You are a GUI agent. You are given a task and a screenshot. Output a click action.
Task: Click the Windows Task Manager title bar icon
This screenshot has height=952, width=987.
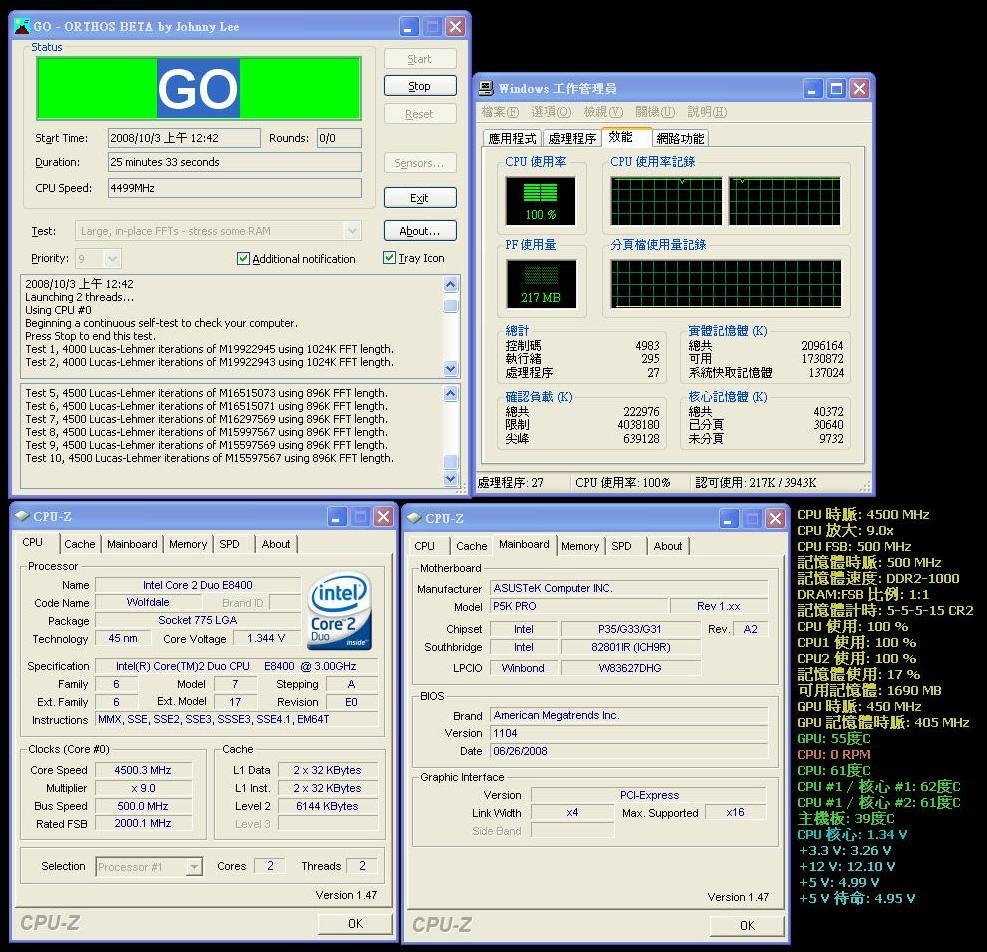(486, 88)
